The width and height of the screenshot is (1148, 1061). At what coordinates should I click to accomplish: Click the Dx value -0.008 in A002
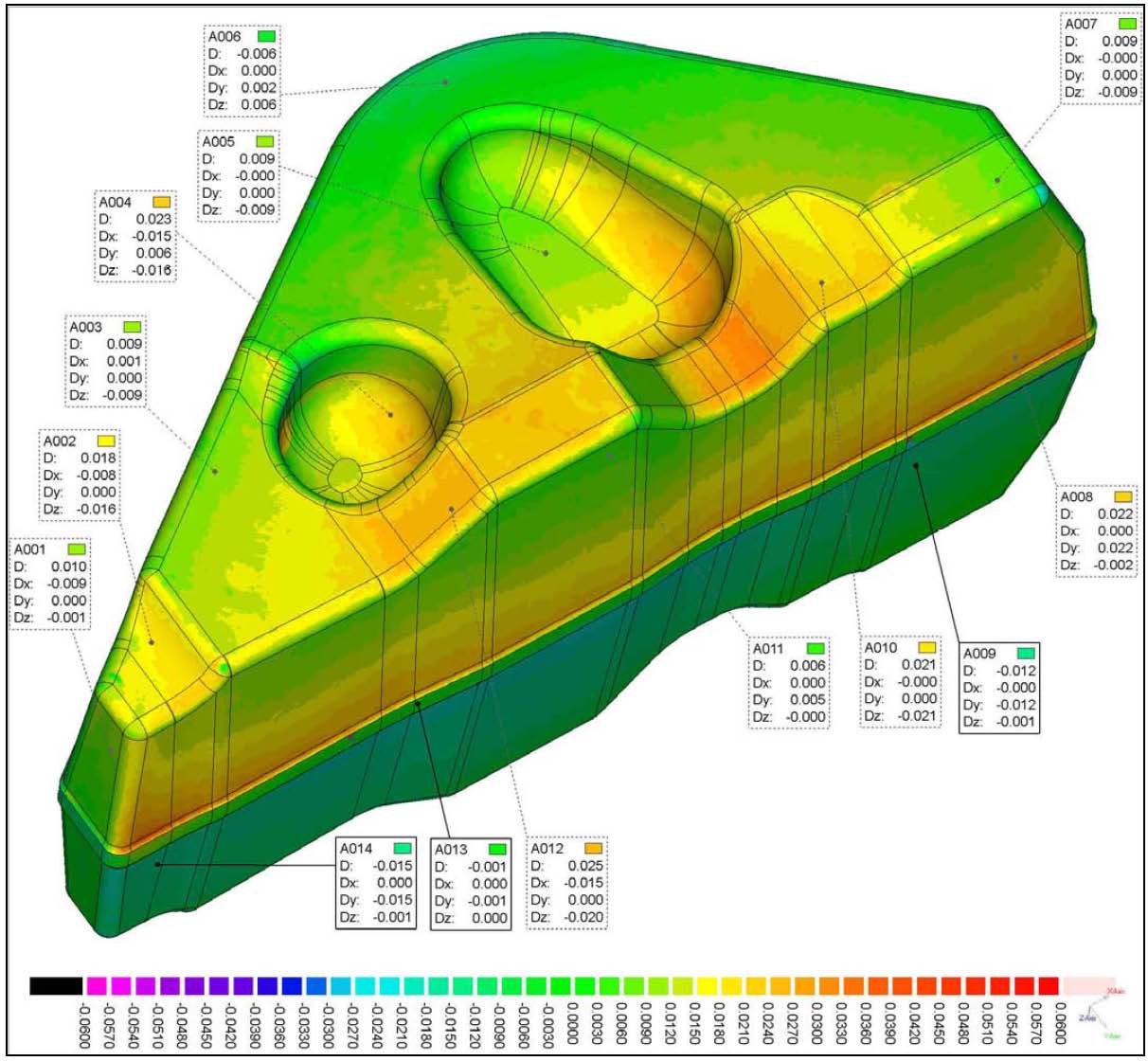tap(96, 476)
